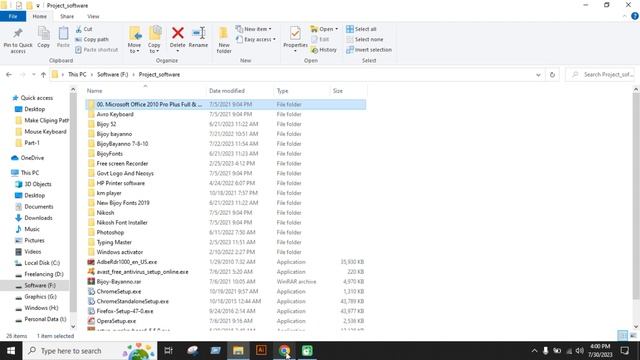
Task: Click Software (F:) in address path
Action: point(113,75)
